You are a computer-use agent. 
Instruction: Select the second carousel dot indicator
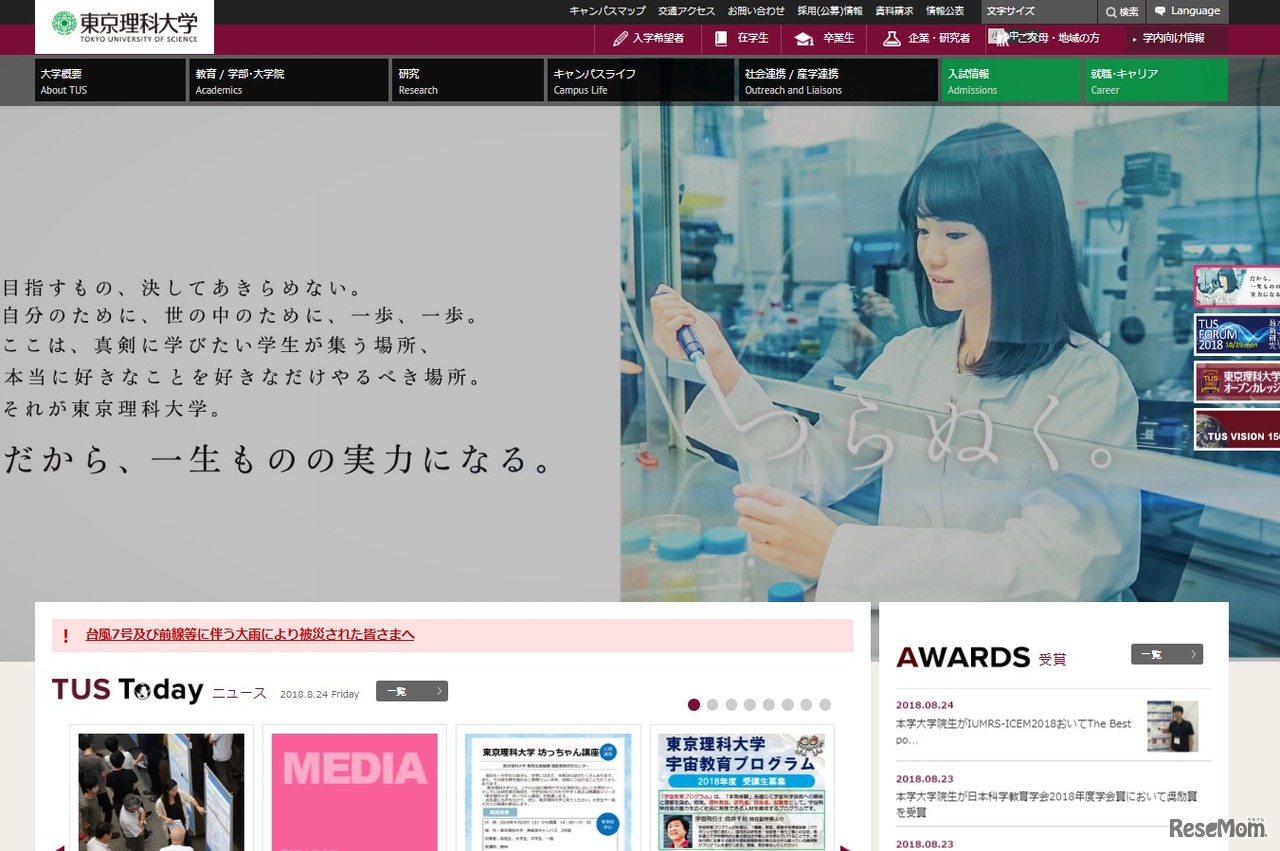[x=713, y=705]
